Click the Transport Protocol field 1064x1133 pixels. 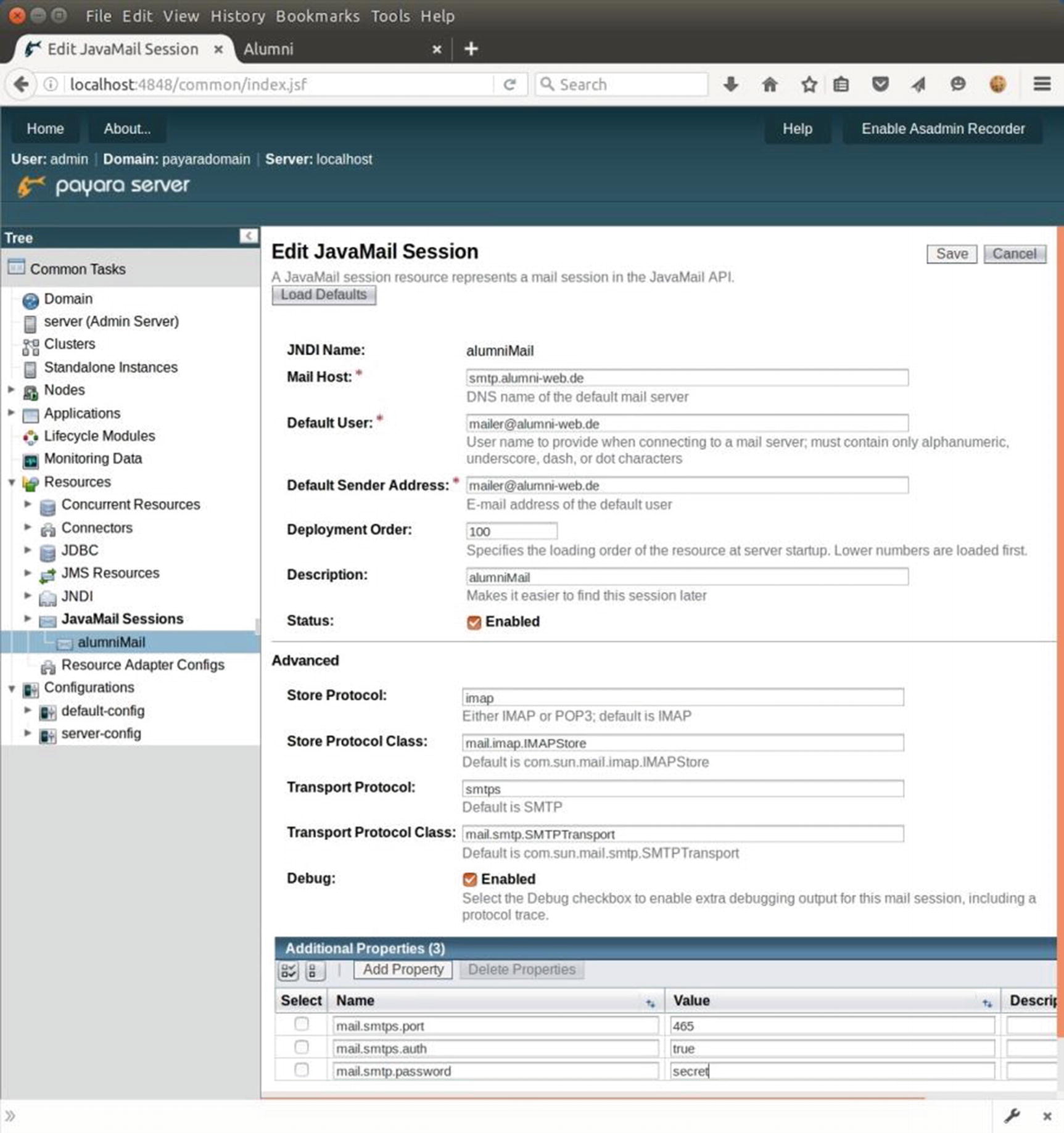(x=683, y=789)
